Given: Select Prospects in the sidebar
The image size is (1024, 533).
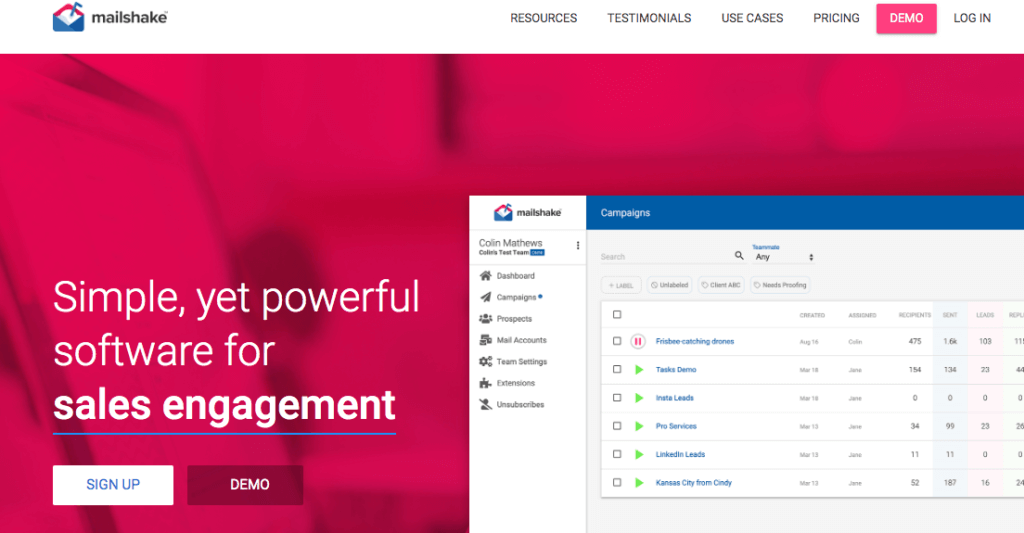Looking at the screenshot, I should 514,319.
